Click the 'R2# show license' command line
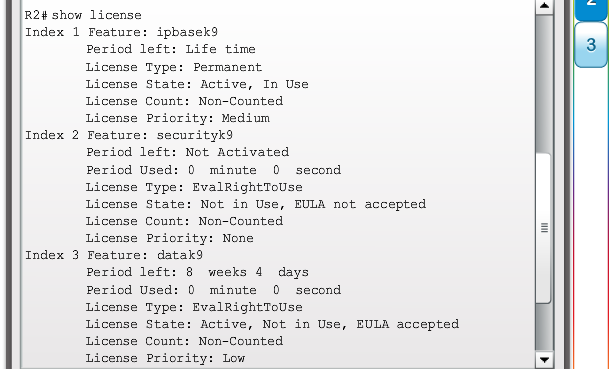 pos(83,15)
